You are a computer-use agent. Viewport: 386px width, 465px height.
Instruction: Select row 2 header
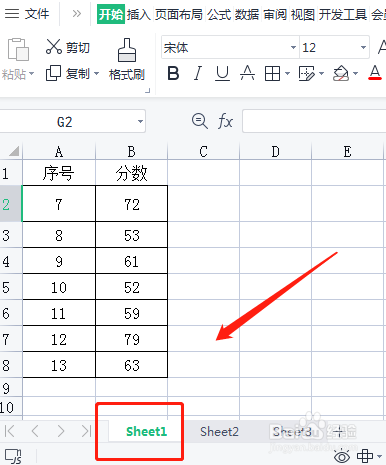11,204
